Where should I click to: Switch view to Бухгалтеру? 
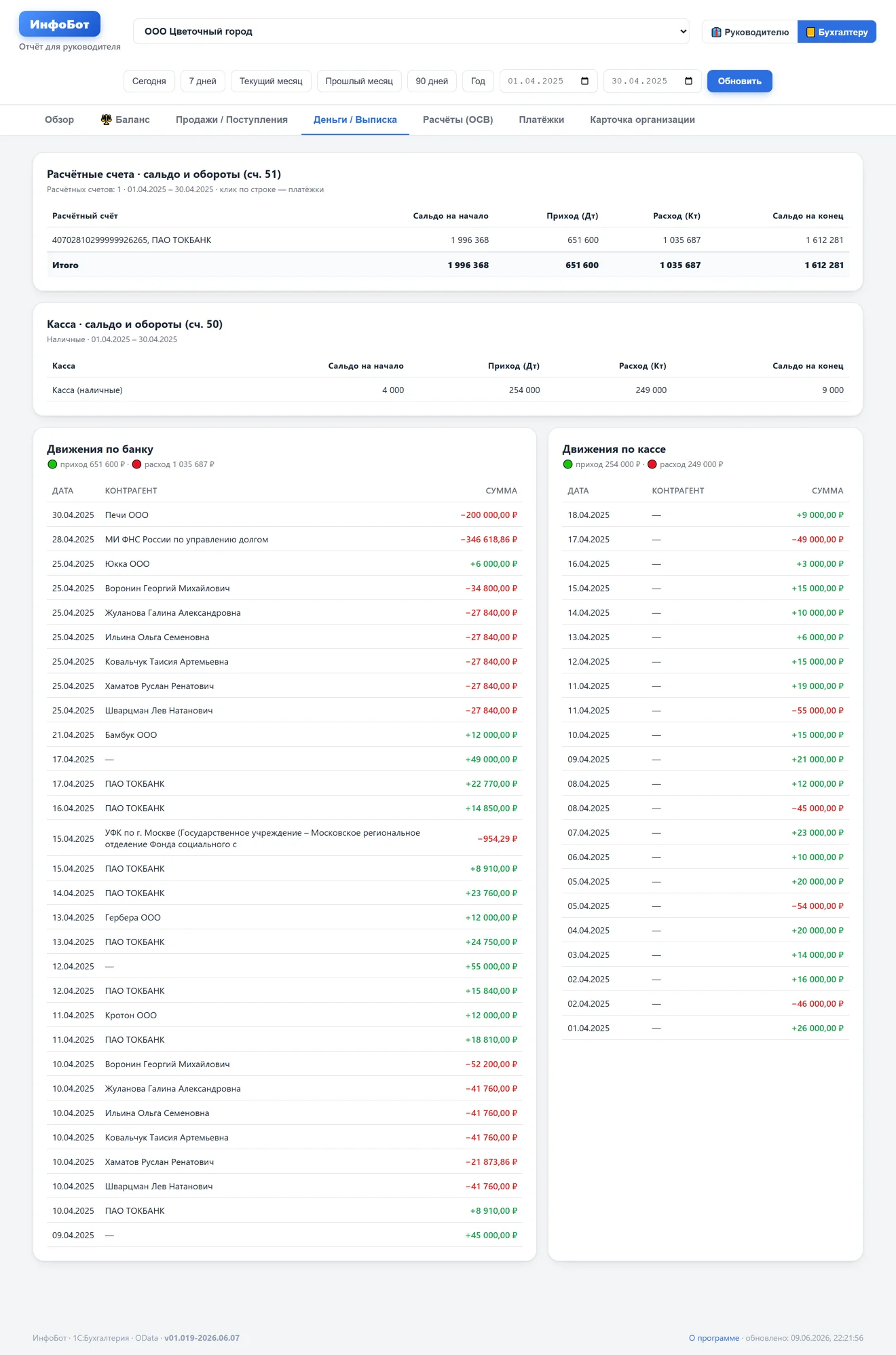point(837,32)
